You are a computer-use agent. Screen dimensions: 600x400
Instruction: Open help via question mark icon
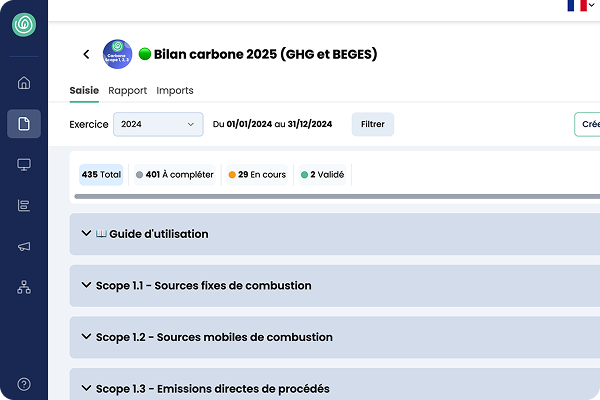pos(24,384)
